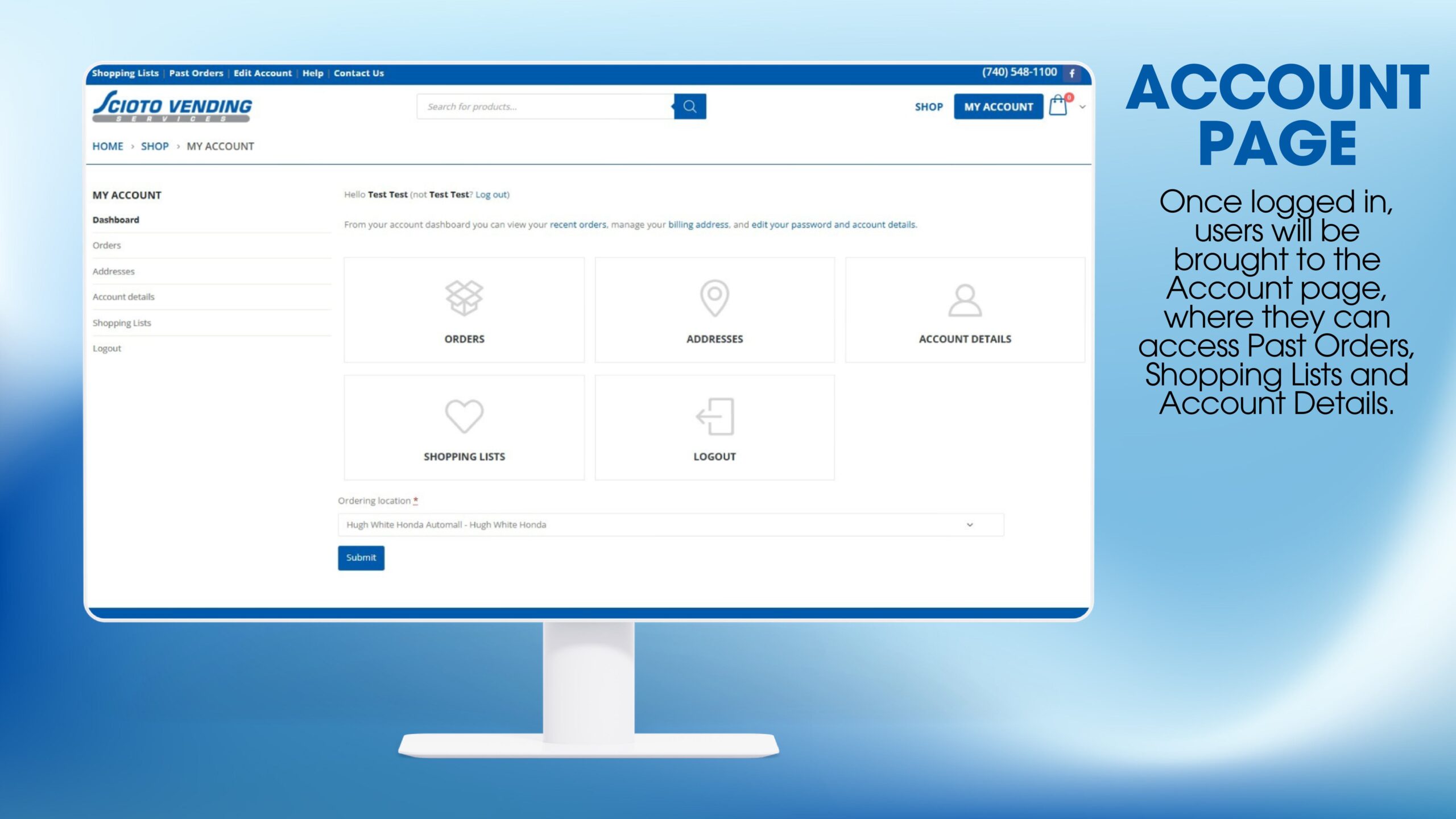This screenshot has height=819, width=1456.
Task: Expand the cart dropdown chevron
Action: point(1082,107)
